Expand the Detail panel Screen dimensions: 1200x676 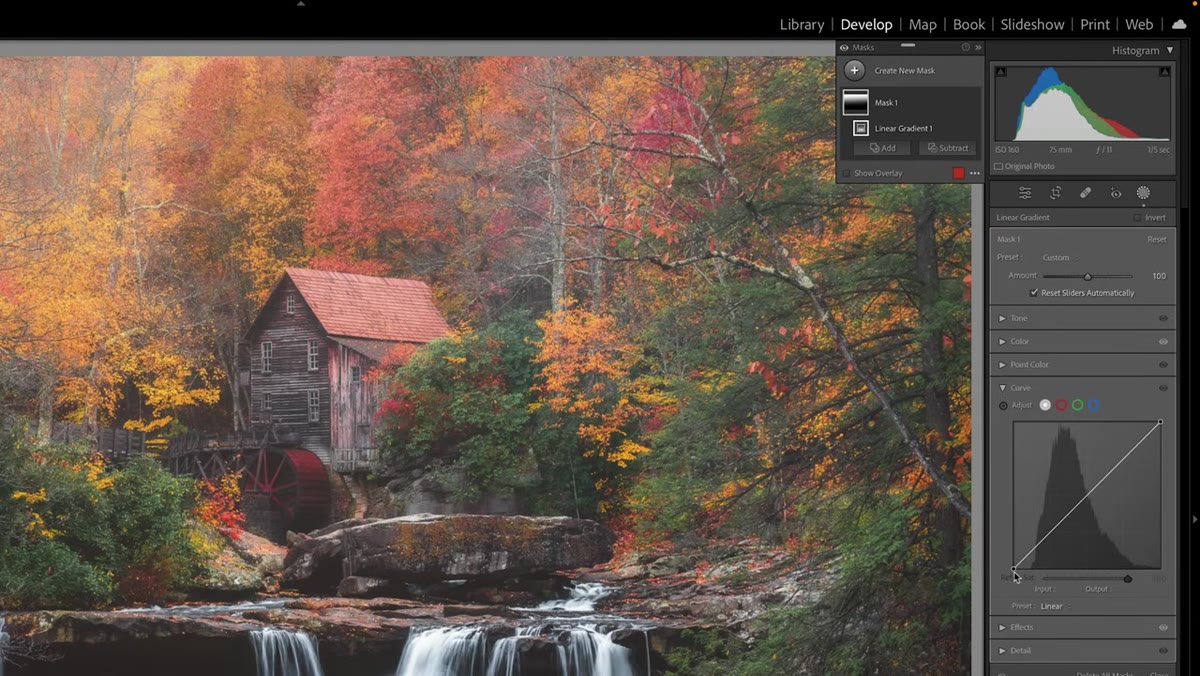[x=1003, y=650]
